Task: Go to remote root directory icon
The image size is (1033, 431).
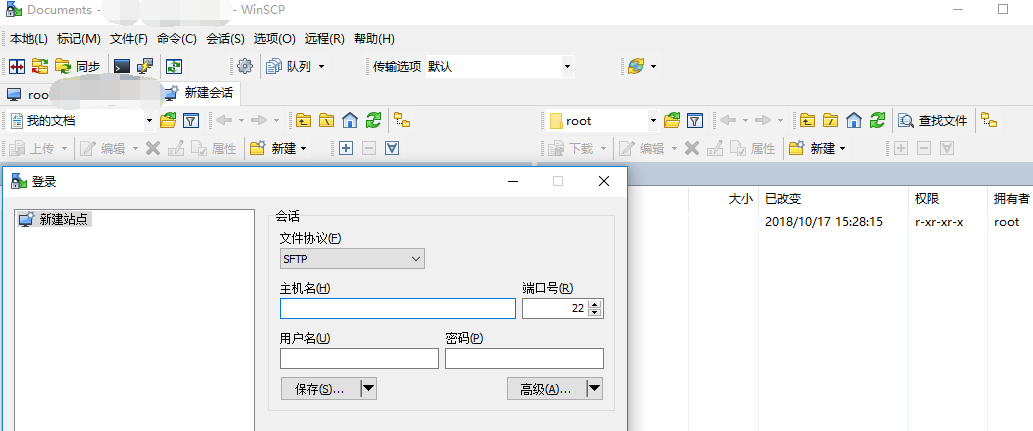Action: (x=831, y=121)
